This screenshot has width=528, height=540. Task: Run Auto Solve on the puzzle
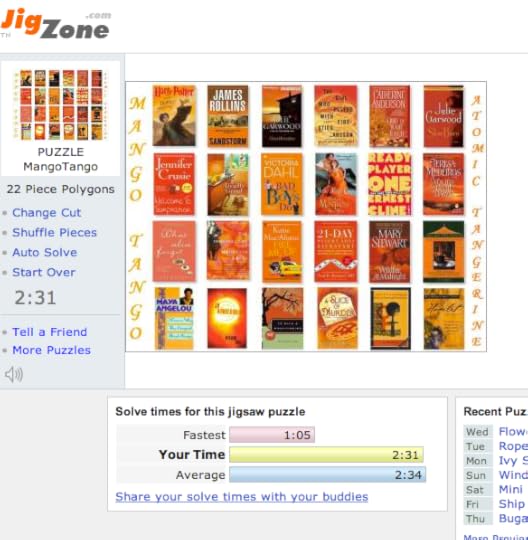pyautogui.click(x=45, y=252)
